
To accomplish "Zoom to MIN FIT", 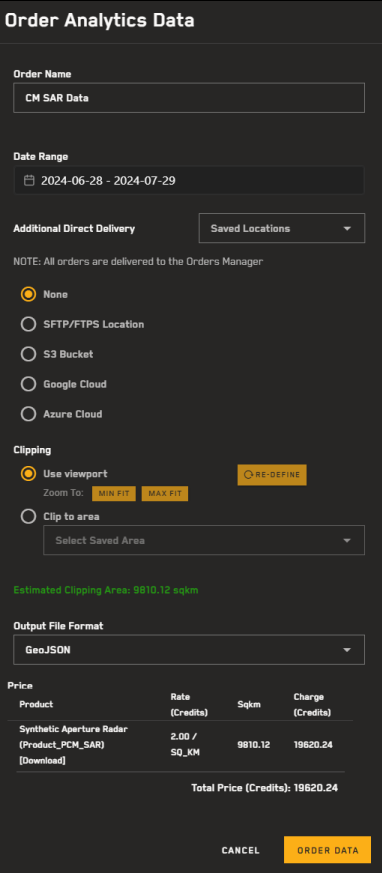I will click(114, 494).
